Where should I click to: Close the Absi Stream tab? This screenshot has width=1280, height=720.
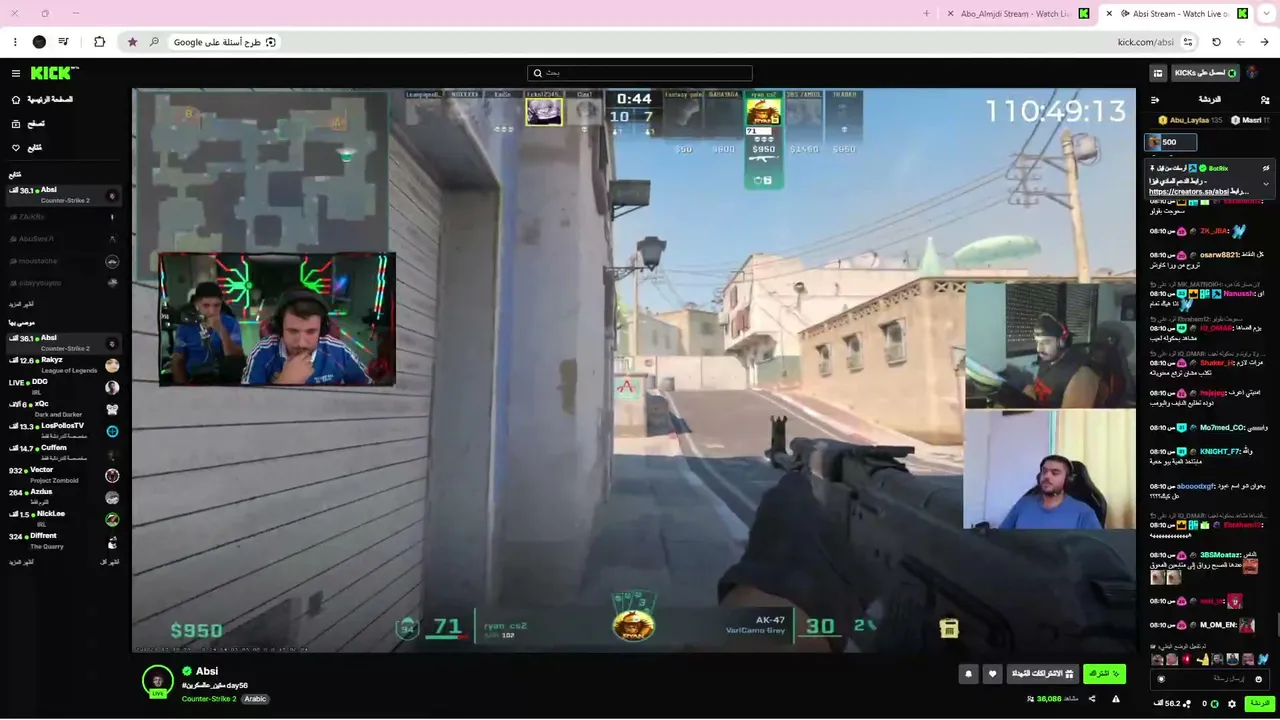(1109, 14)
